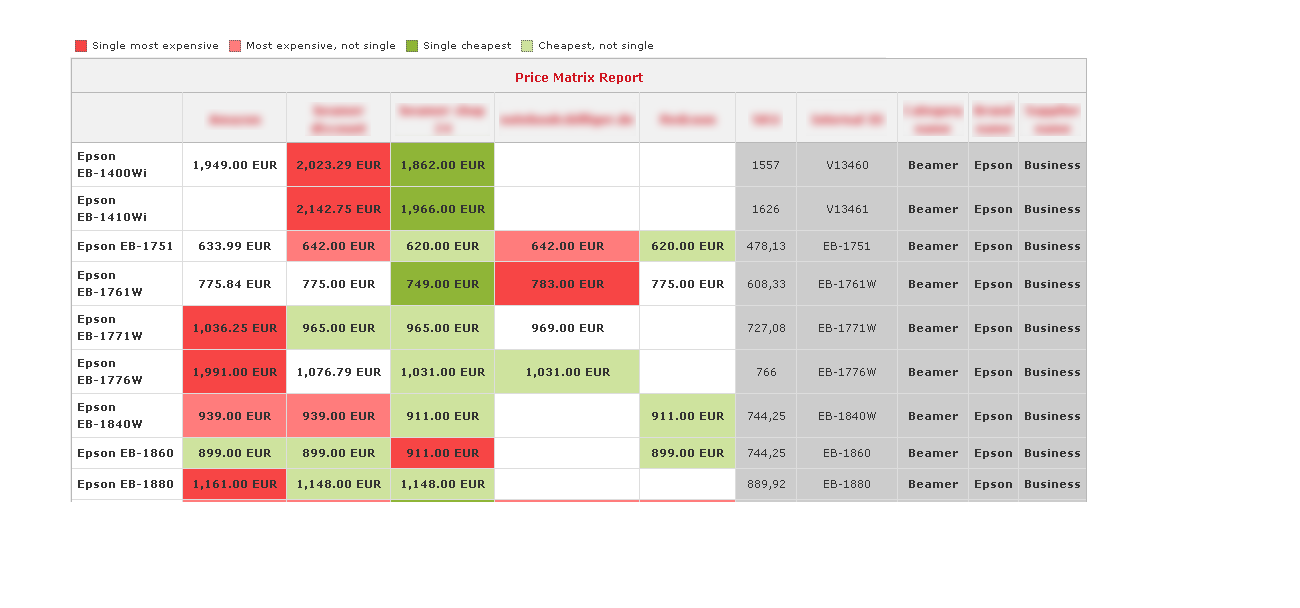Click the gray EB-1776W internal ID cell
This screenshot has height=608, width=1300.
[x=847, y=372]
